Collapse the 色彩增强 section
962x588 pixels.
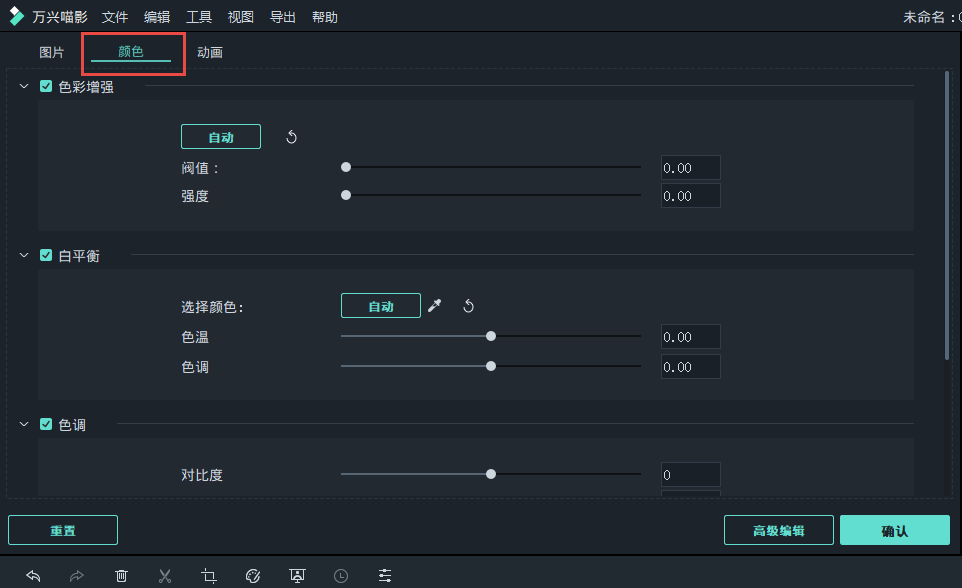(x=23, y=87)
